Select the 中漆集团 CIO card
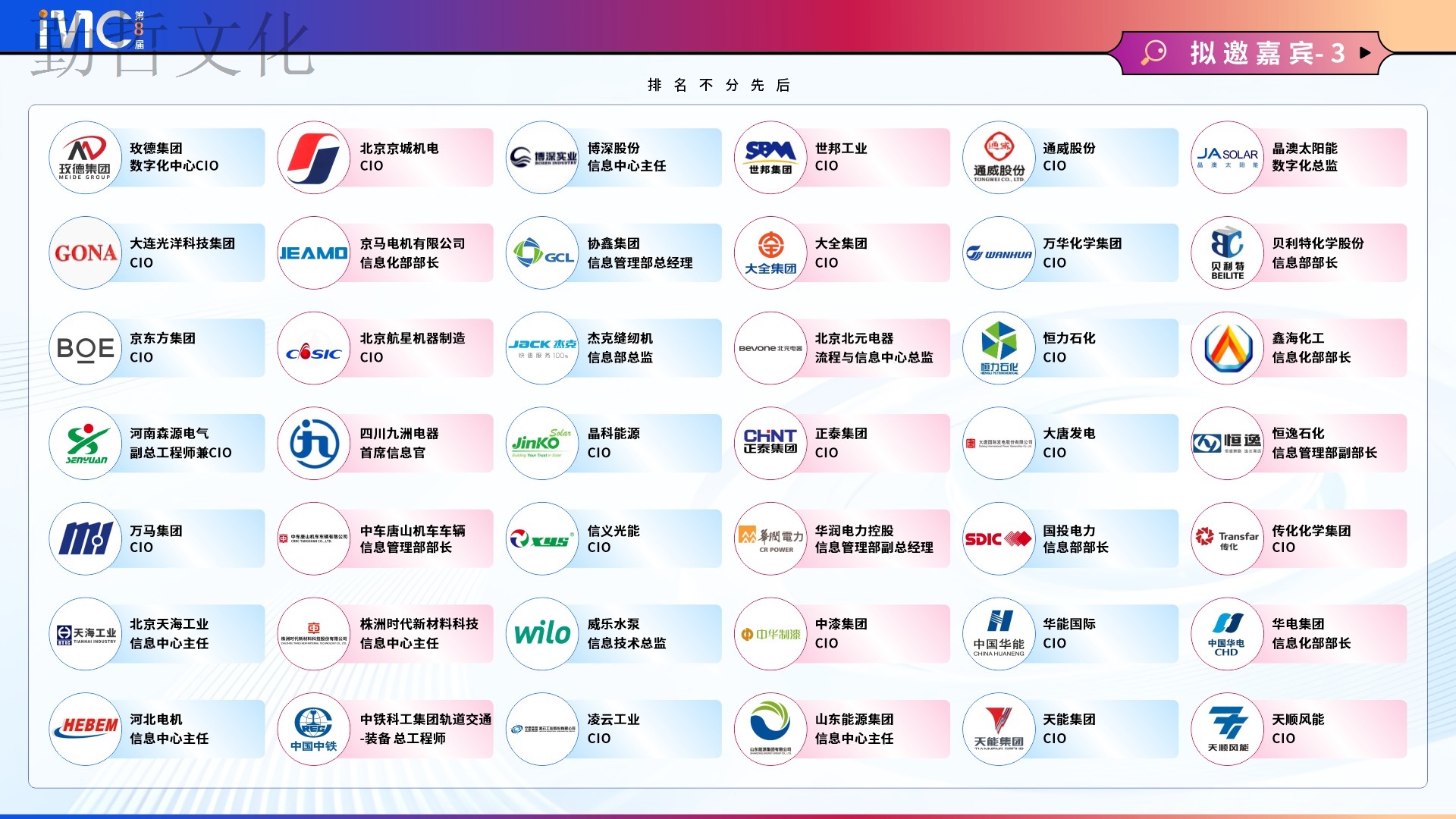Image resolution: width=1456 pixels, height=819 pixels. [843, 634]
